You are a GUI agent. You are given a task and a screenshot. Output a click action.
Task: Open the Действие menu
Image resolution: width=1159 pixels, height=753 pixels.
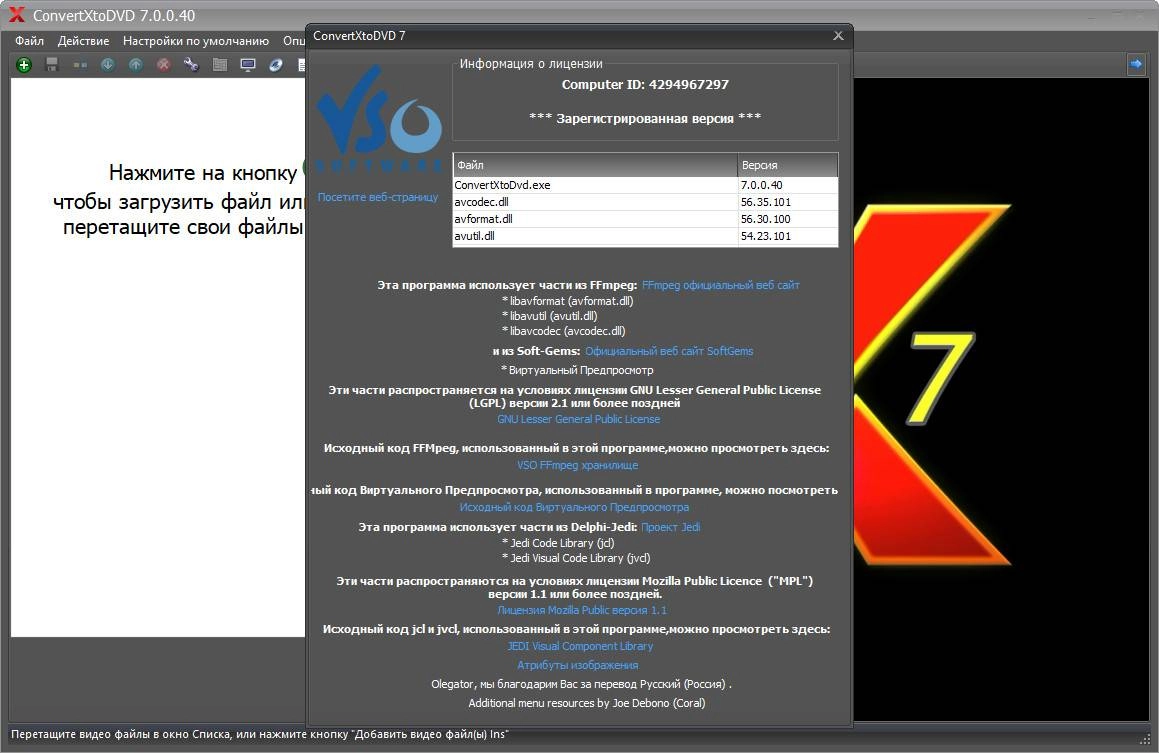point(84,41)
